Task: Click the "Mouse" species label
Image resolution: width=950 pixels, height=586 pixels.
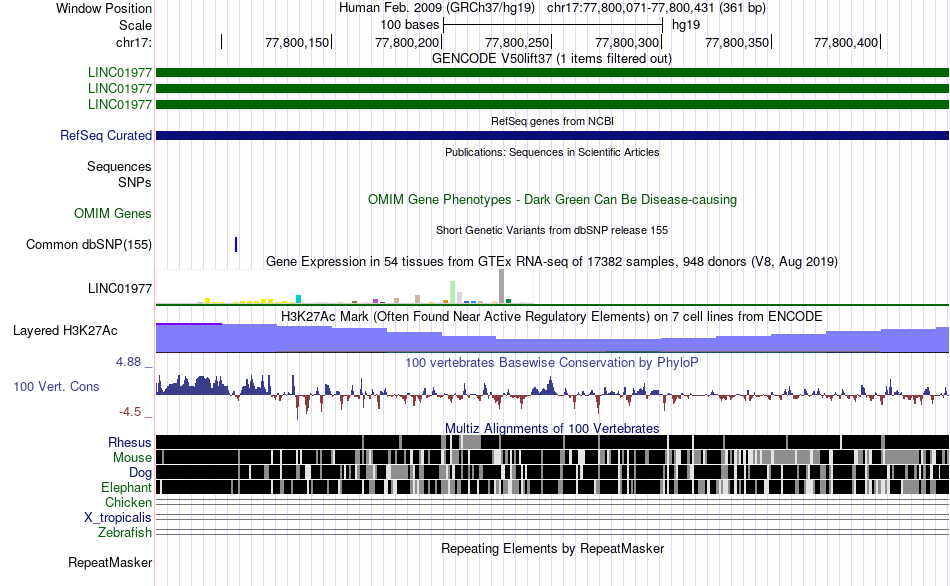Action: (x=132, y=458)
